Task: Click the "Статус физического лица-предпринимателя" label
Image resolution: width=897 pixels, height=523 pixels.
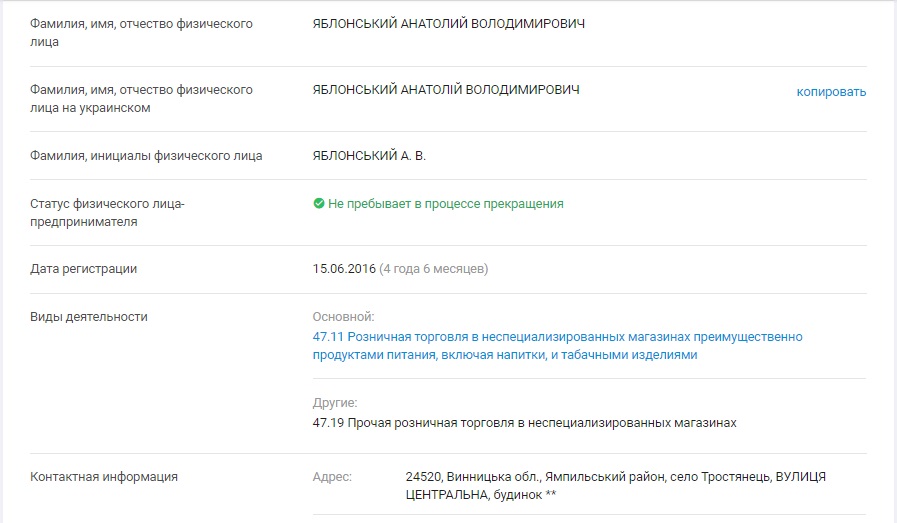Action: 107,213
